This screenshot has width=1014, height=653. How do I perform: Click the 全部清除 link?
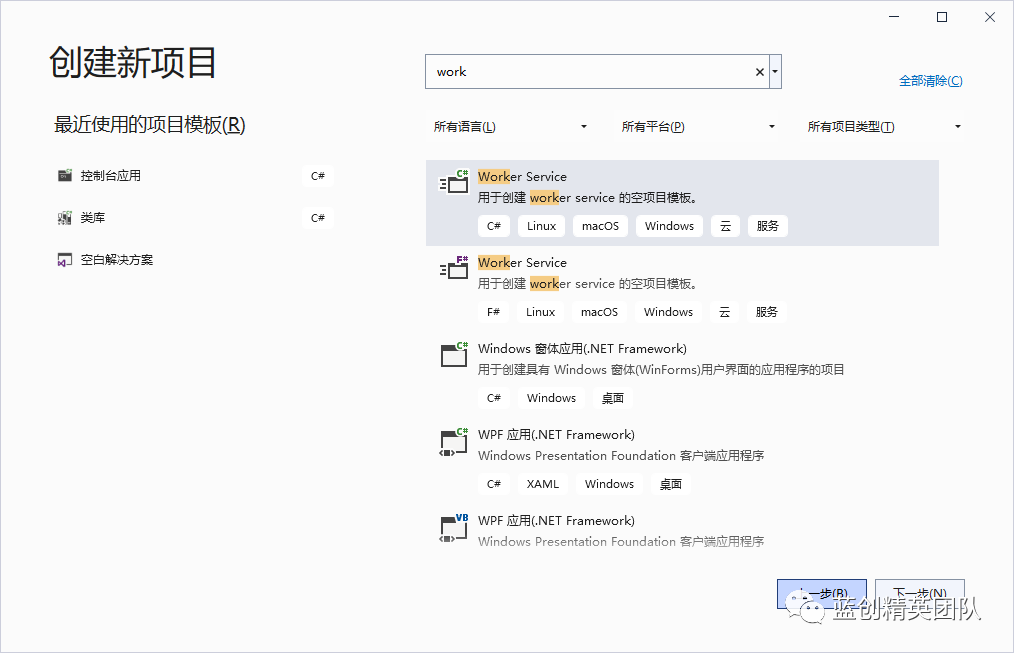tap(931, 81)
